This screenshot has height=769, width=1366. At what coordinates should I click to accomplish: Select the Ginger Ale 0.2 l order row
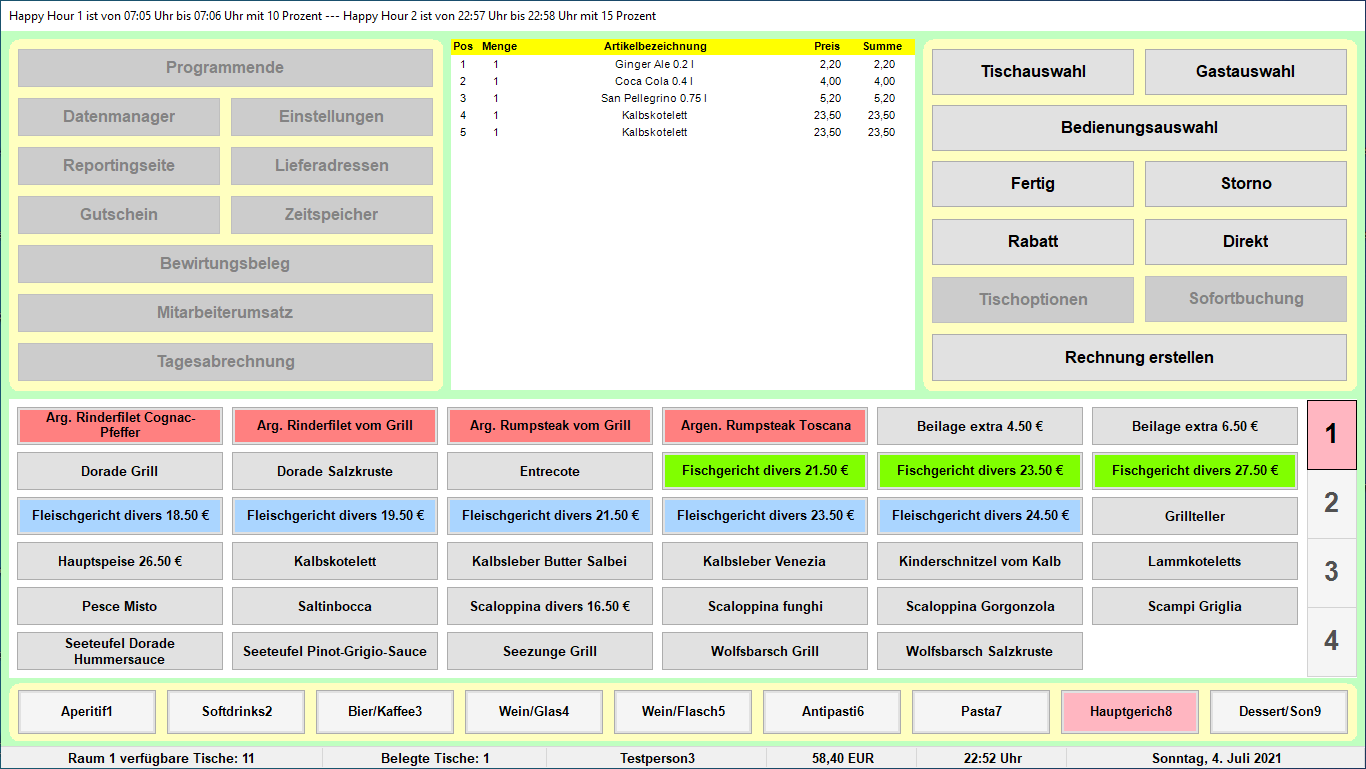654,64
